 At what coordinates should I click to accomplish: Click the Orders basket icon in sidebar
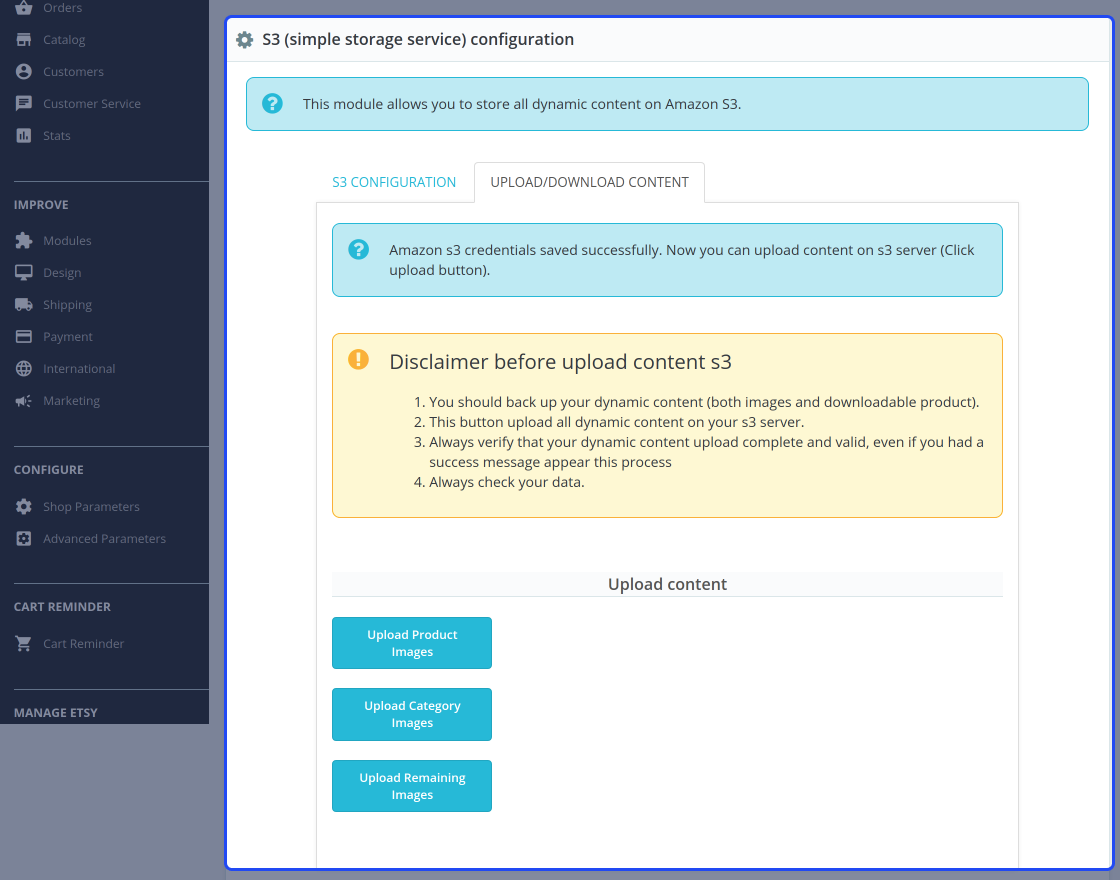[24, 8]
